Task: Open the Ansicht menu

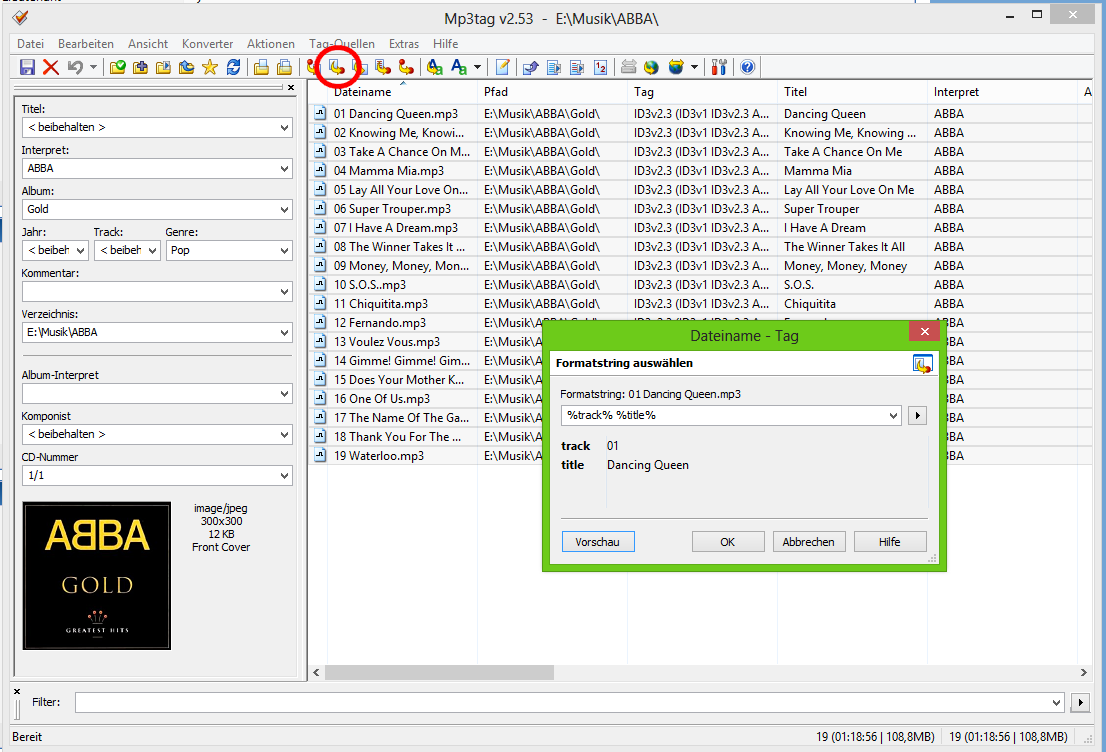Action: point(148,44)
